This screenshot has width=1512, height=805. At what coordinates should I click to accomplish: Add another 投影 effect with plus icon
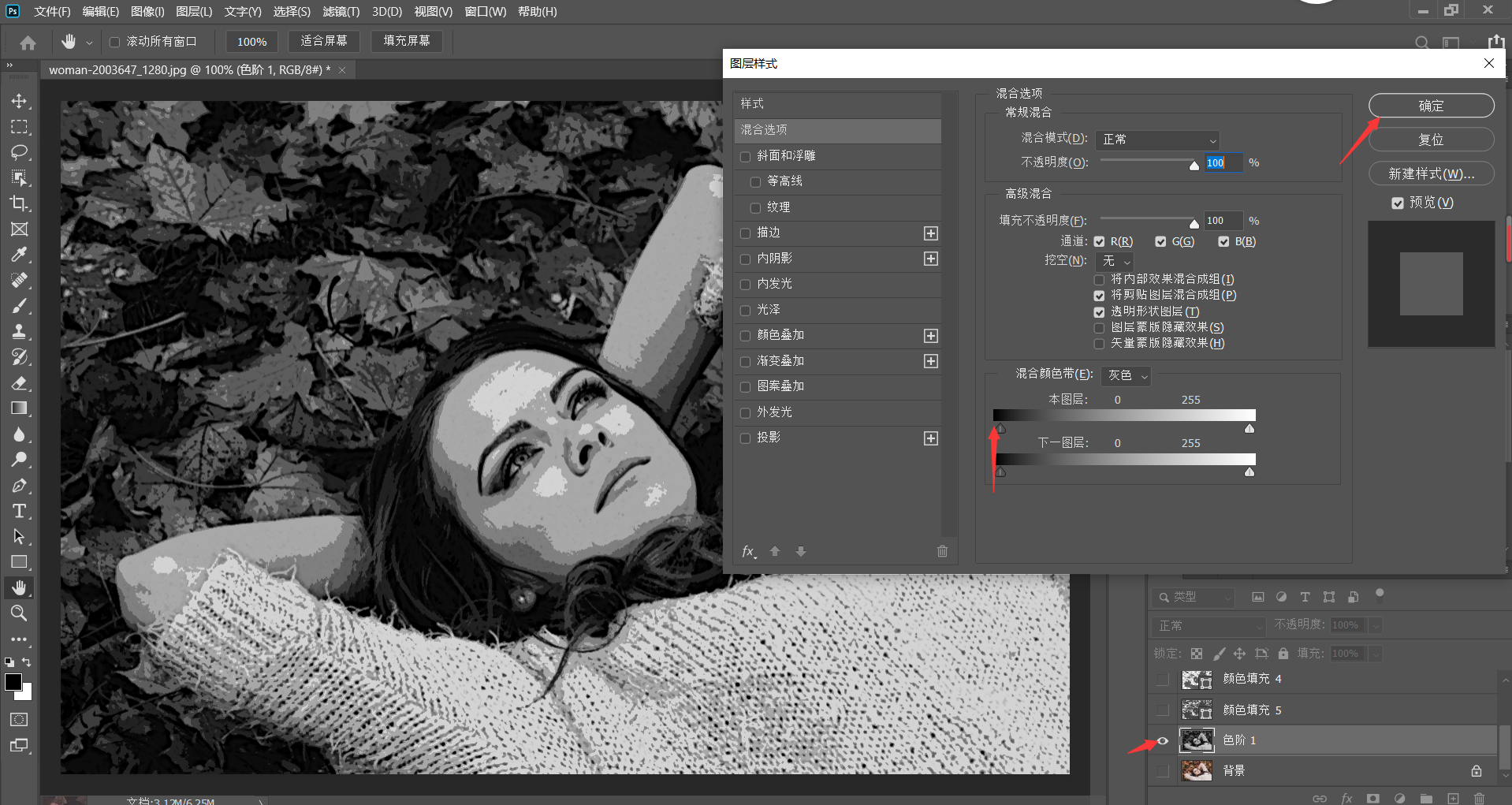pyautogui.click(x=931, y=438)
